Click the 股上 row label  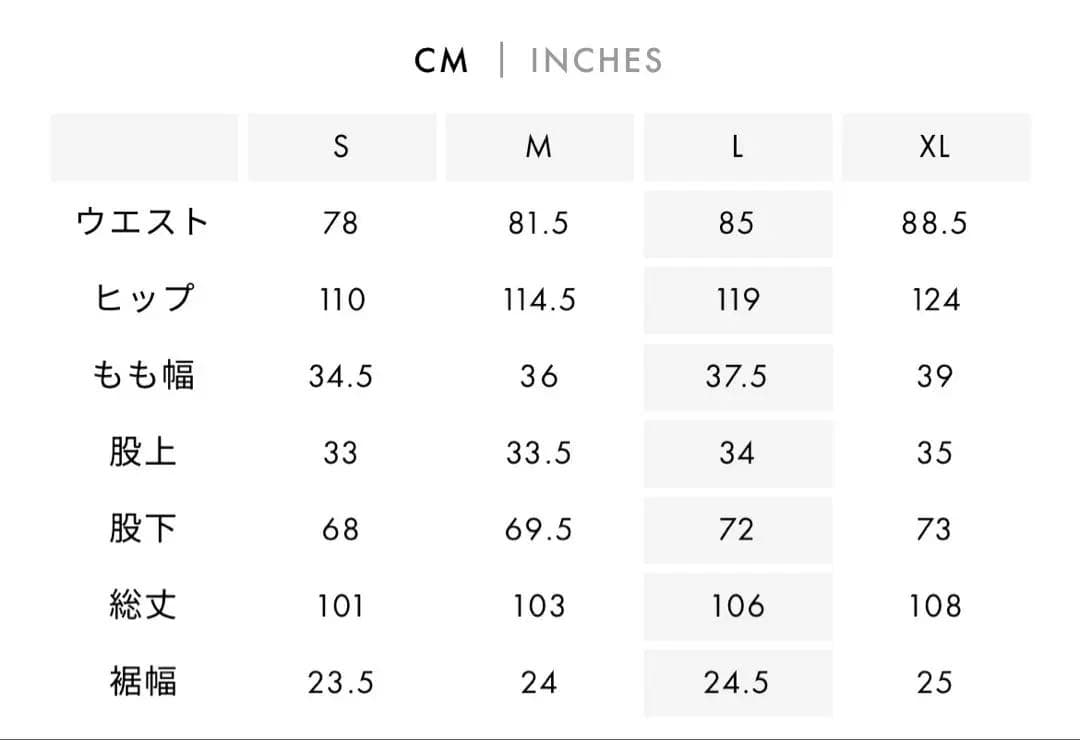click(x=143, y=453)
